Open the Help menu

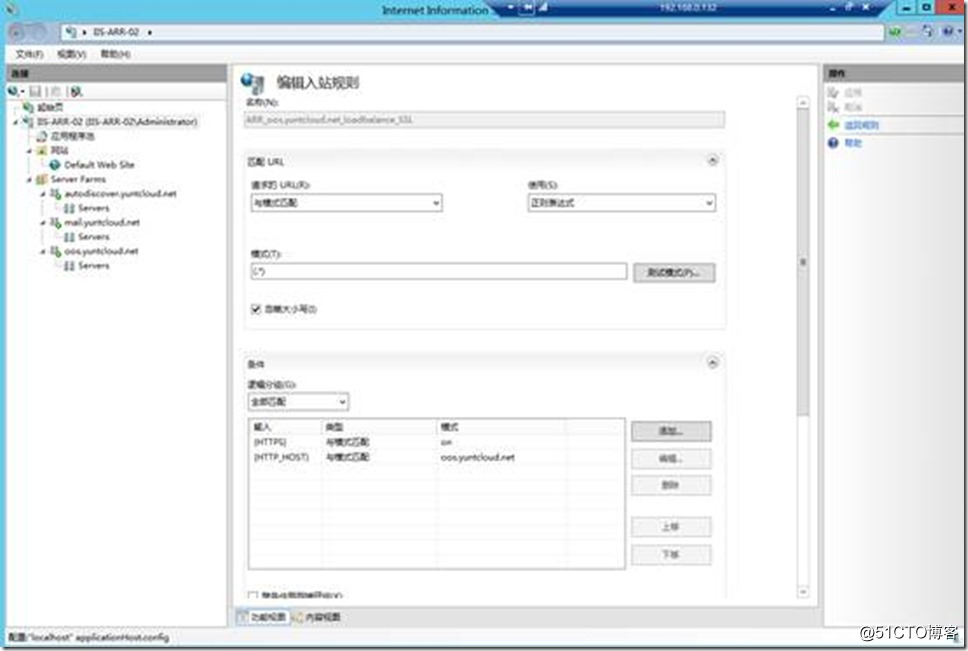pyautogui.click(x=115, y=54)
